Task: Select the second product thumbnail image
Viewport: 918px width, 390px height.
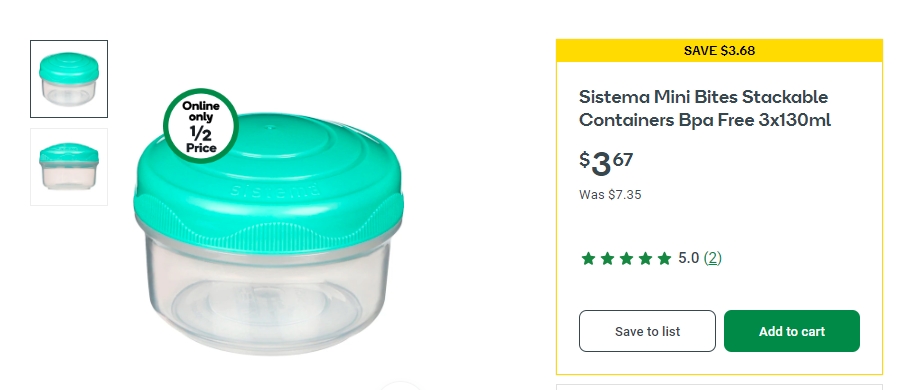Action: pos(69,167)
